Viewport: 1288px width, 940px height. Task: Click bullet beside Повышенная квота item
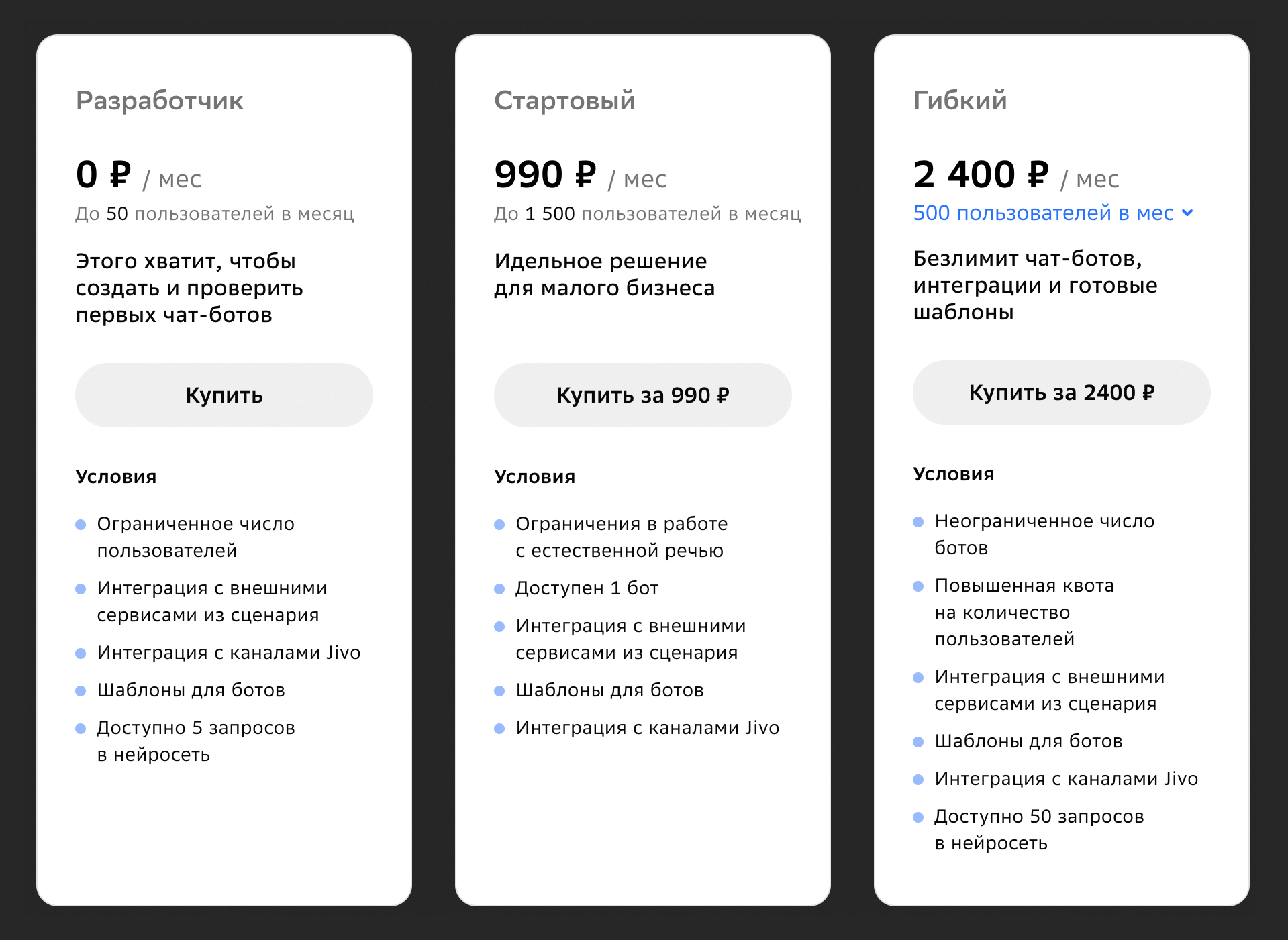click(918, 586)
